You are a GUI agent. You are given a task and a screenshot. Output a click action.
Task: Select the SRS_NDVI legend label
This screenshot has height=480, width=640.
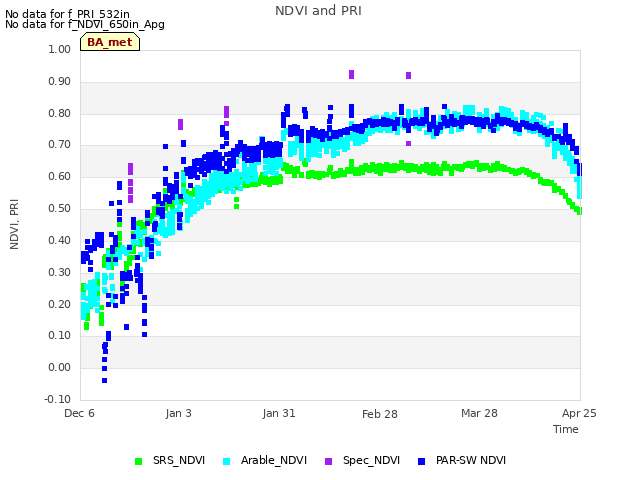(179, 460)
